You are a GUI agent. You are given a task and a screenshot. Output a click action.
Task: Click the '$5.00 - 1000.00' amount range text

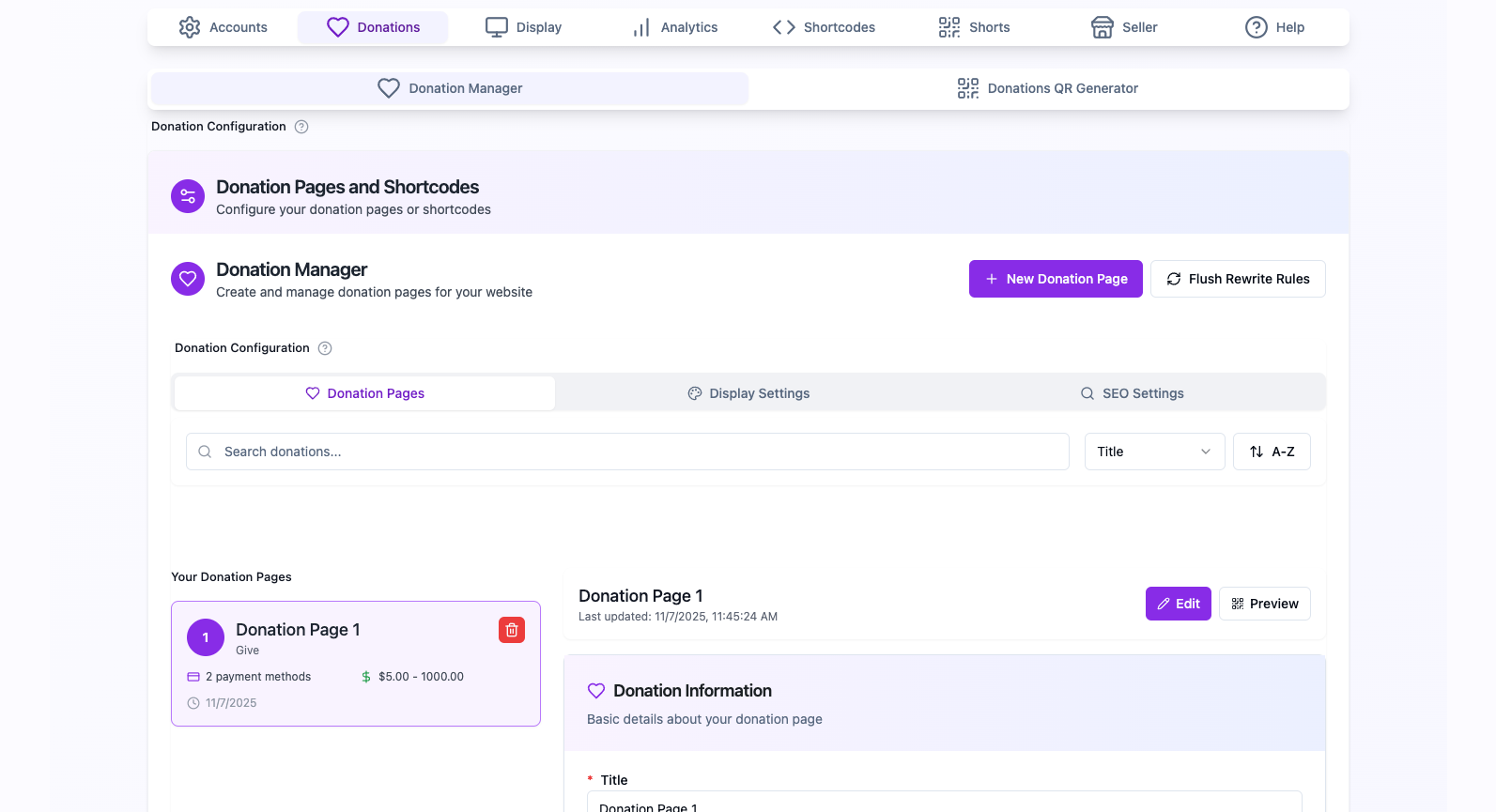(x=421, y=677)
